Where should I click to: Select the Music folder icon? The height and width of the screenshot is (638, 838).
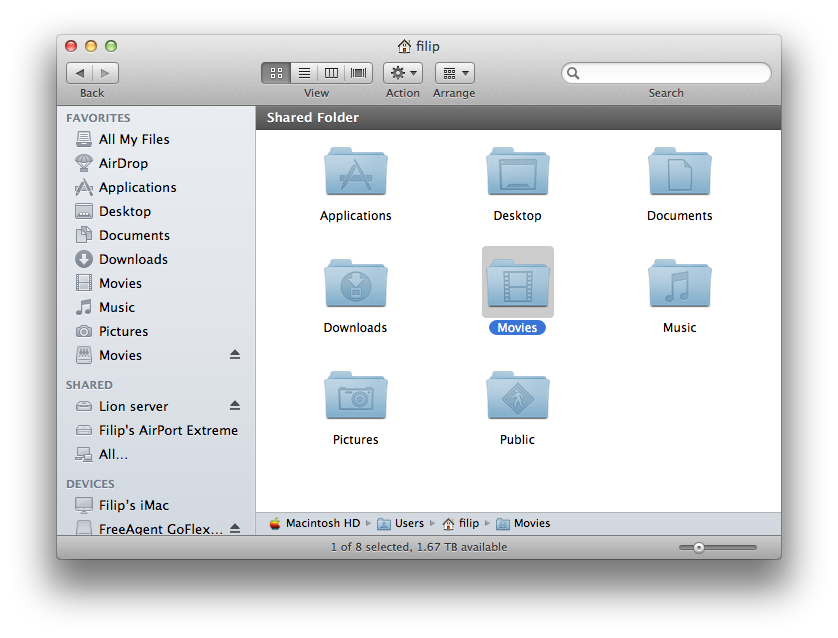tap(679, 286)
